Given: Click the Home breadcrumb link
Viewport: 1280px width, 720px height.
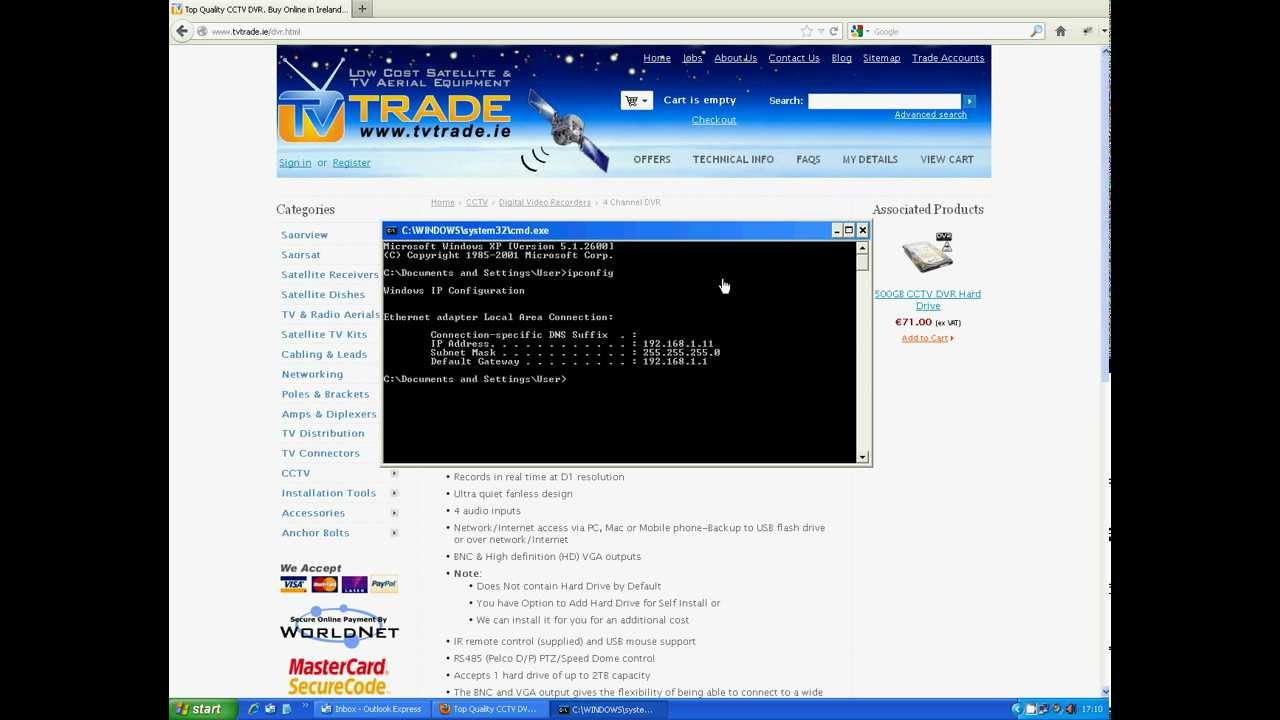Looking at the screenshot, I should tap(443, 203).
